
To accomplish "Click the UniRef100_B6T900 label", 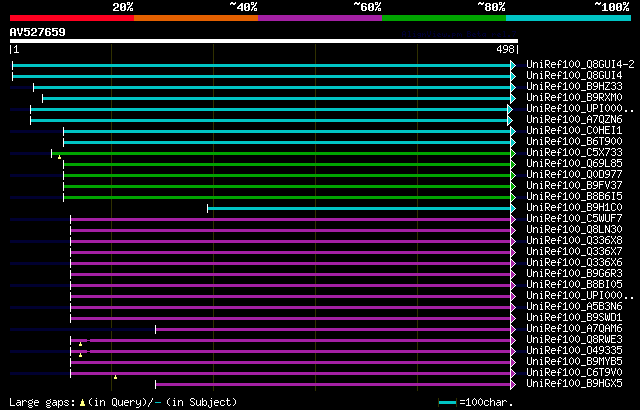I will pyautogui.click(x=574, y=142).
